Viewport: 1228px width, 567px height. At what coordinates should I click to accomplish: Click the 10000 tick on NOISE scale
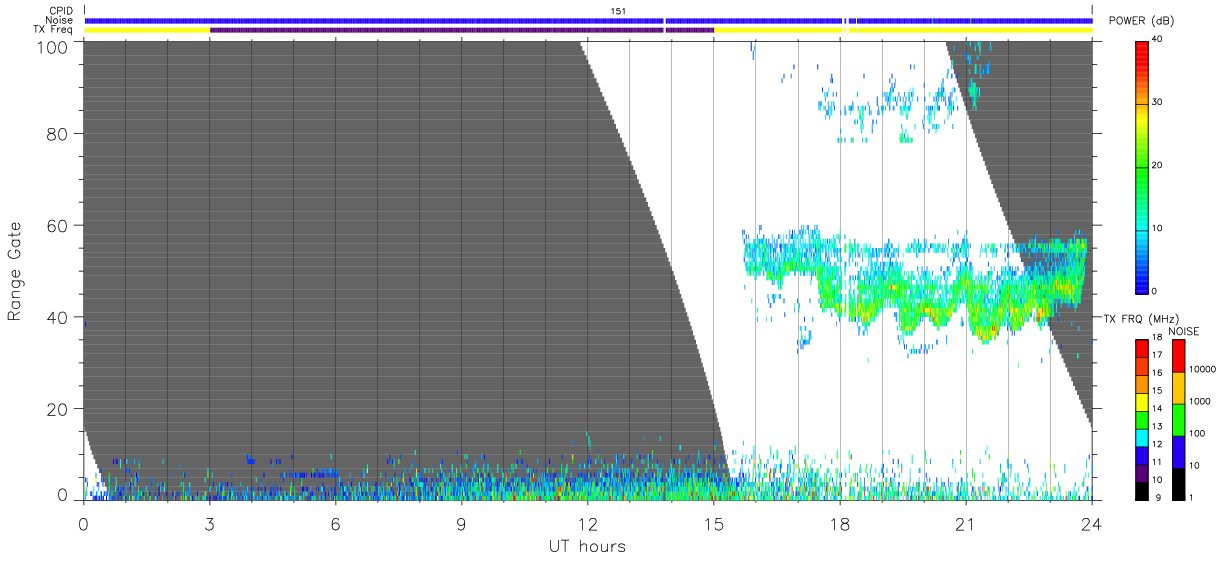1202,370
